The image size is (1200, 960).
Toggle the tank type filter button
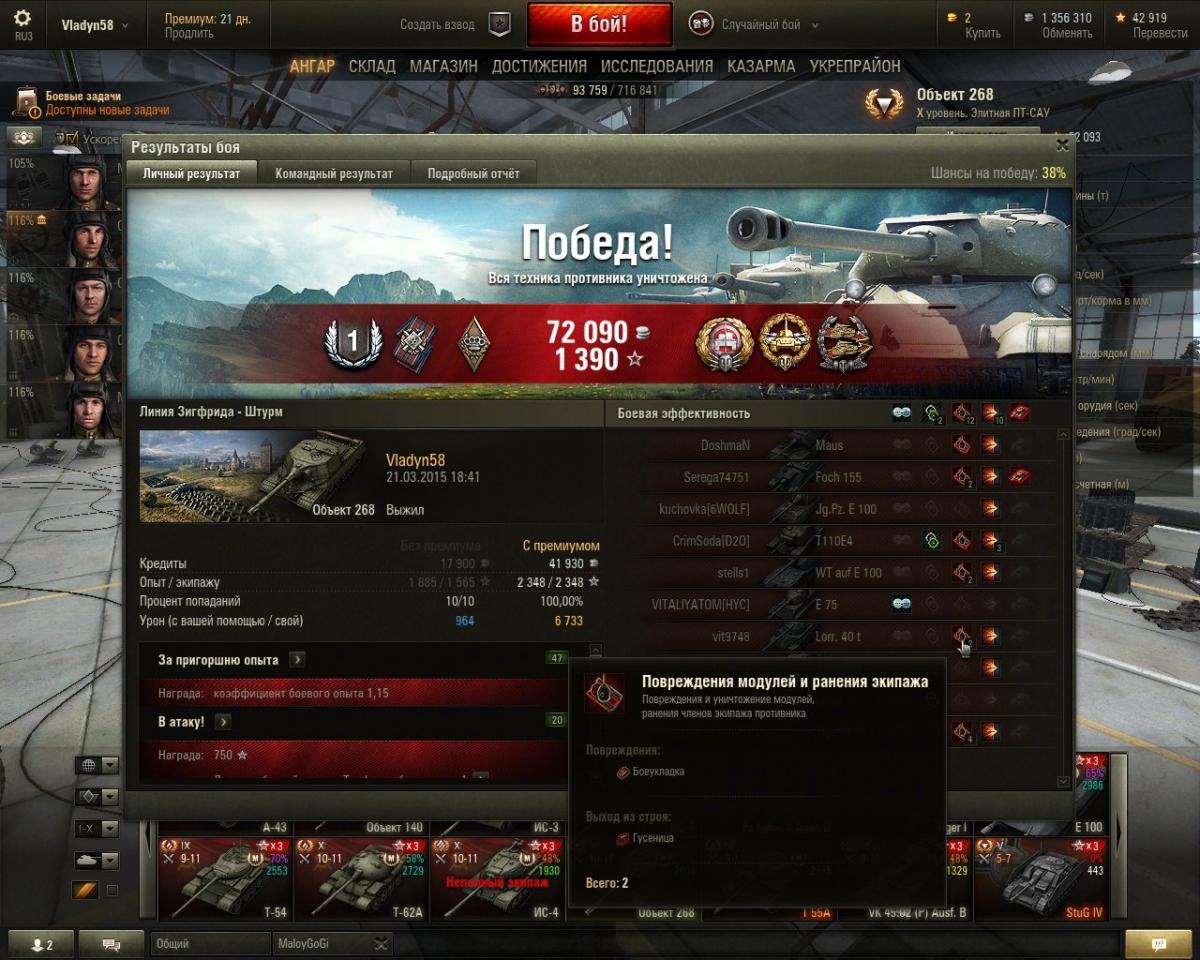(x=96, y=860)
